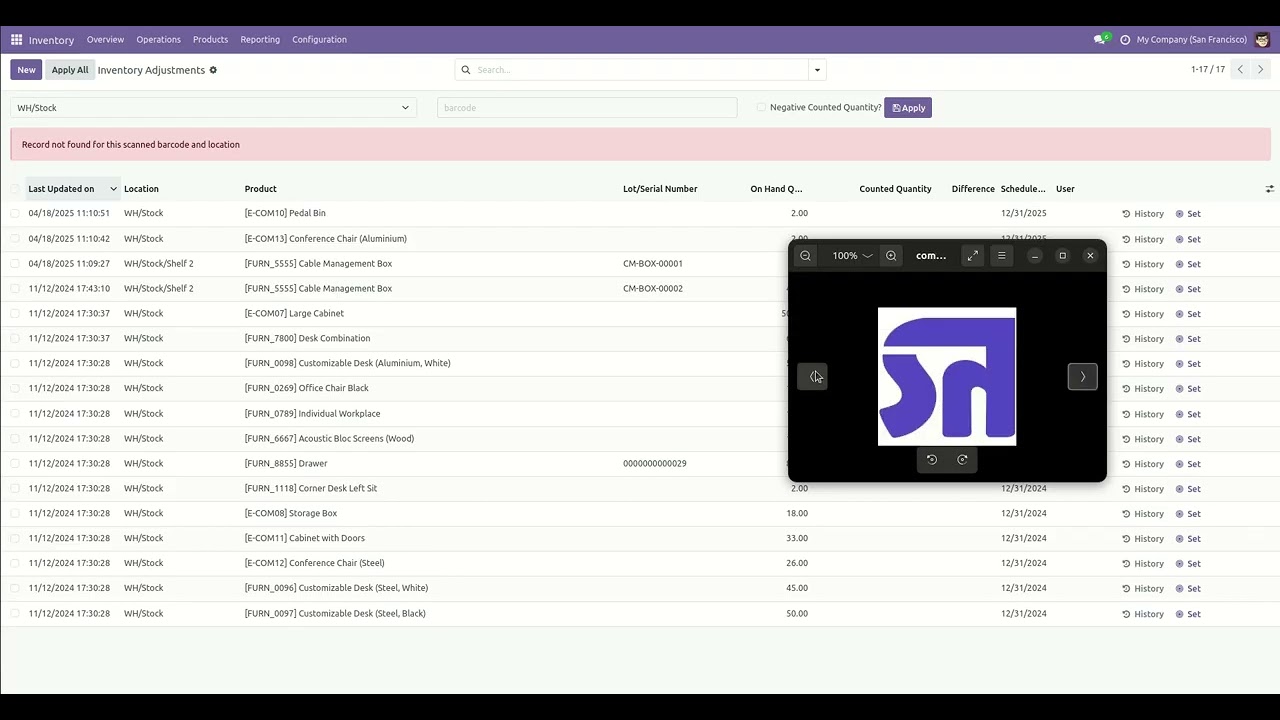Click lot number CM-BOX-00001

(653, 264)
